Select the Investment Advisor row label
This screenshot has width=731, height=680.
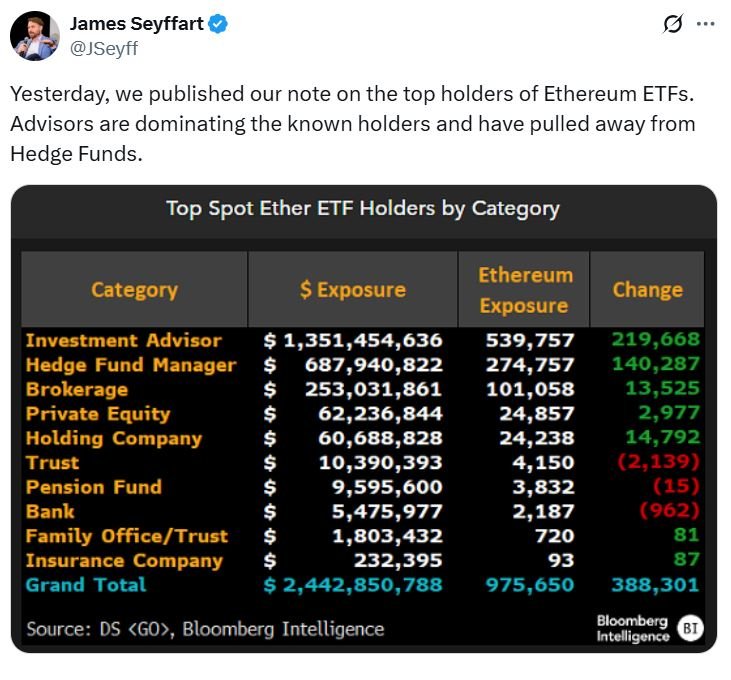click(x=124, y=340)
